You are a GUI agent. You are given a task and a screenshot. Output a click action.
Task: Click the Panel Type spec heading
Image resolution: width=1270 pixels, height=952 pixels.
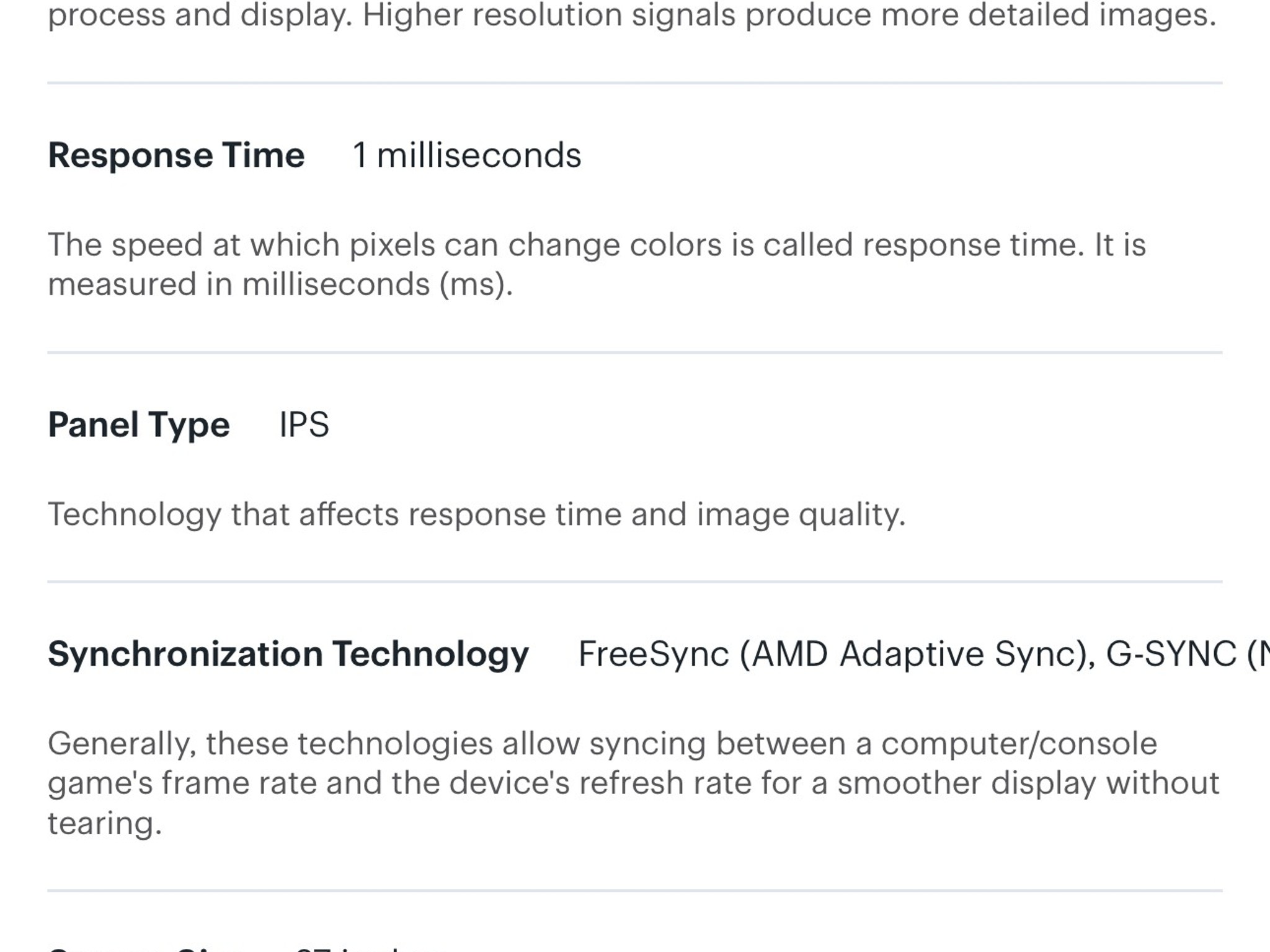139,425
